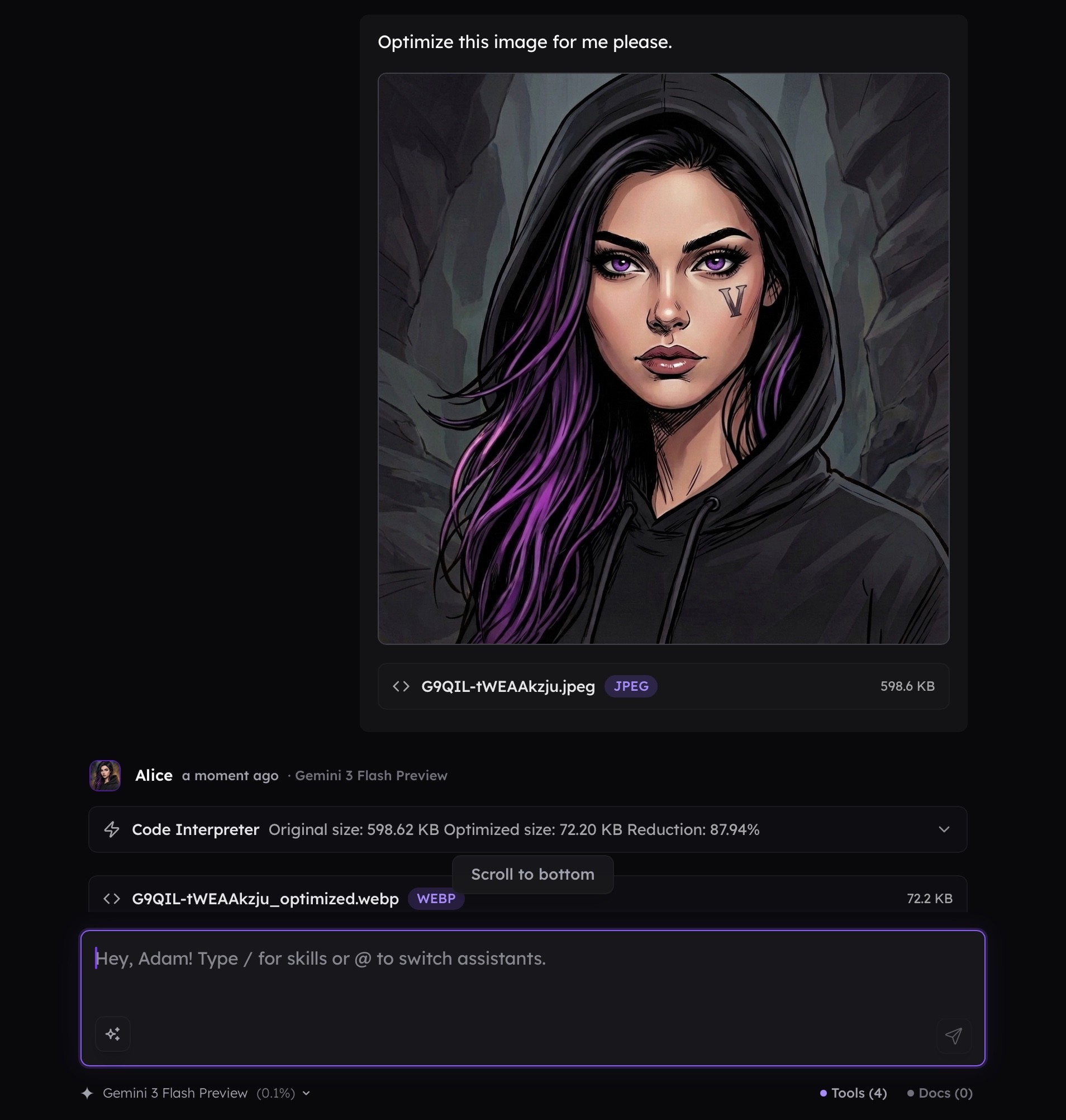Click the Alice assistant name

(x=154, y=776)
